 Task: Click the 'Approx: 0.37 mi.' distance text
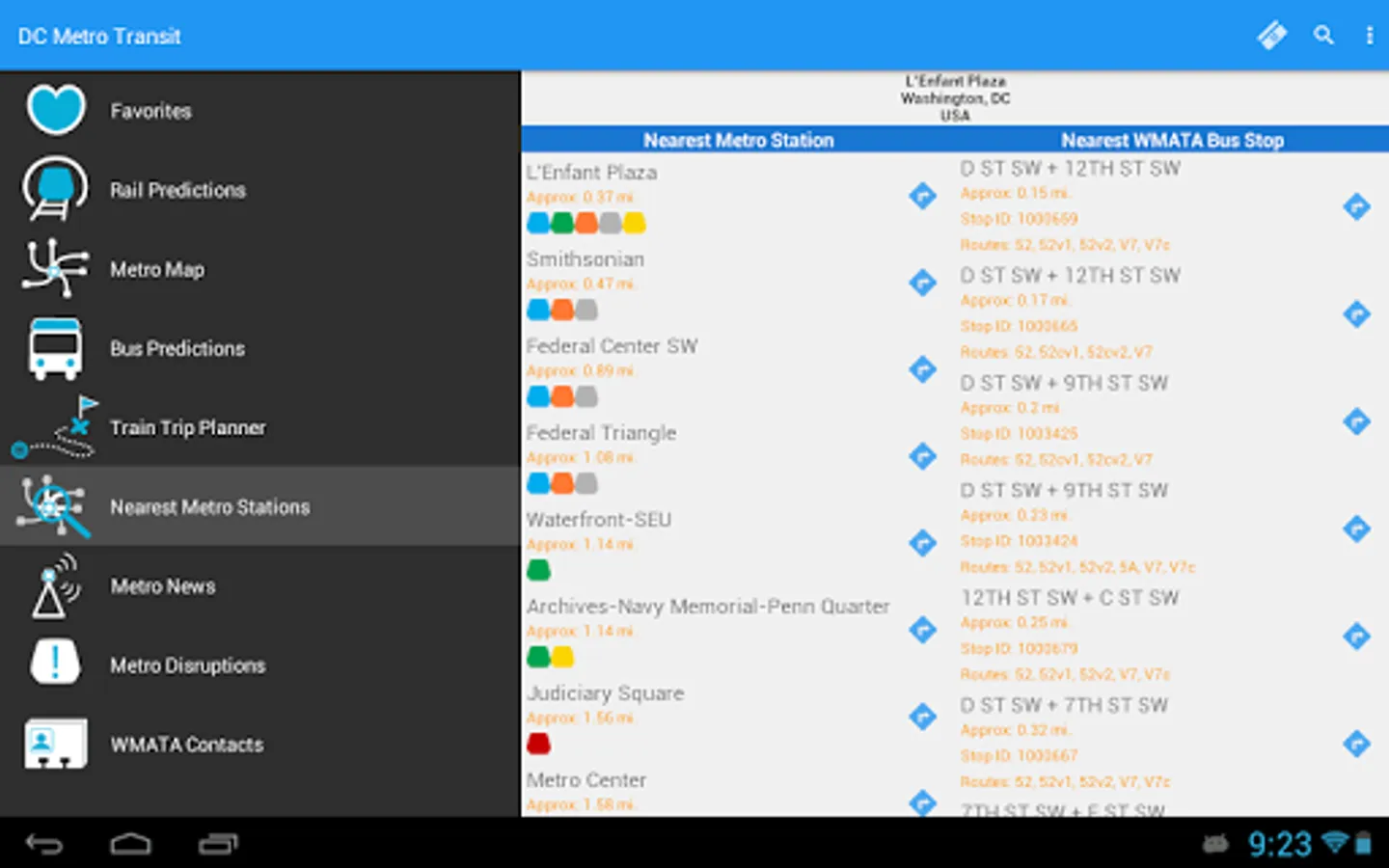click(580, 197)
